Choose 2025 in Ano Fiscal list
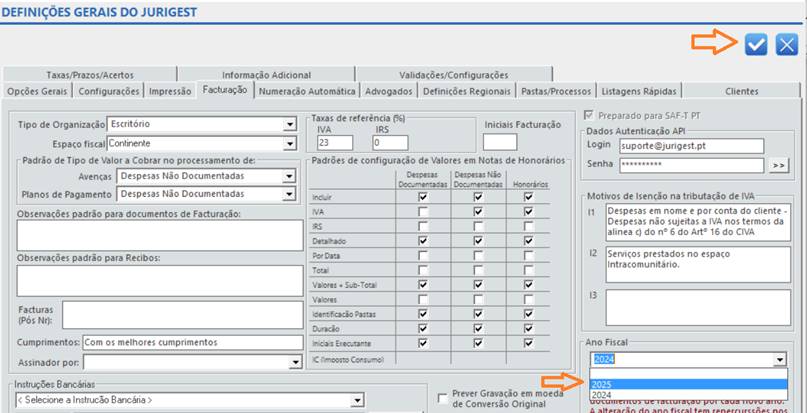This screenshot has width=807, height=413. (x=688, y=385)
